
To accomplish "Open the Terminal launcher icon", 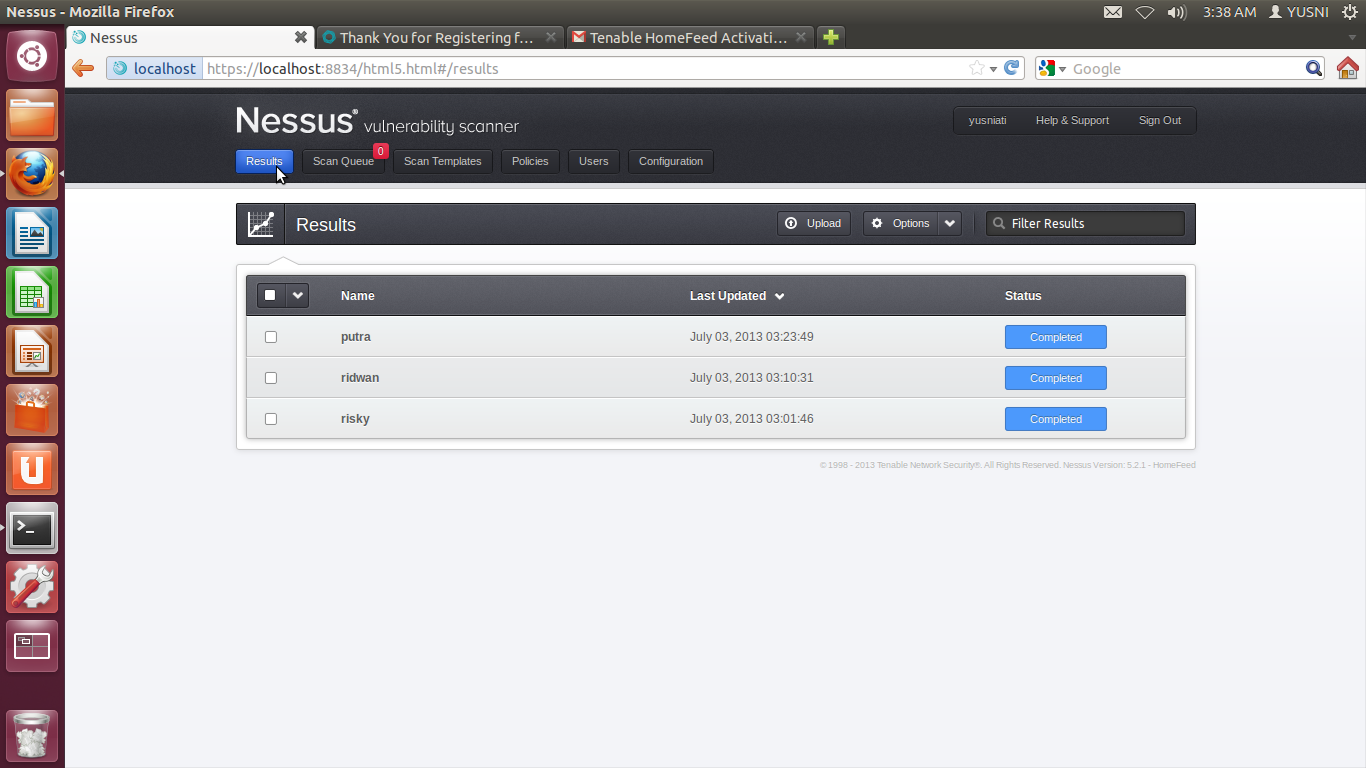I will pos(32,528).
